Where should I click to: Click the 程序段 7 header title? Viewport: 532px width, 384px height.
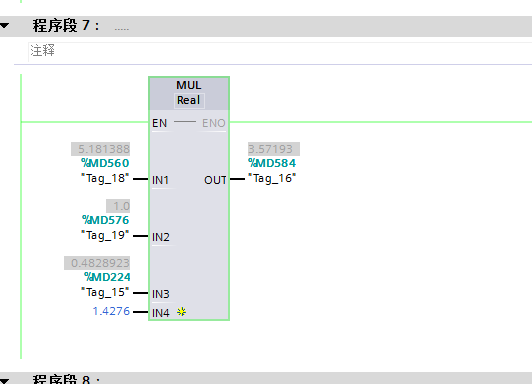pyautogui.click(x=66, y=26)
